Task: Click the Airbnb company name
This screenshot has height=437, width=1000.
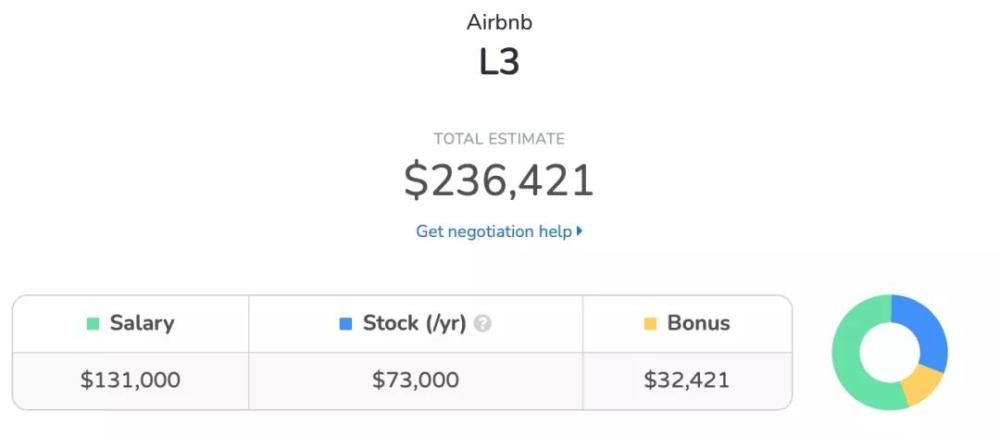Action: (x=499, y=22)
